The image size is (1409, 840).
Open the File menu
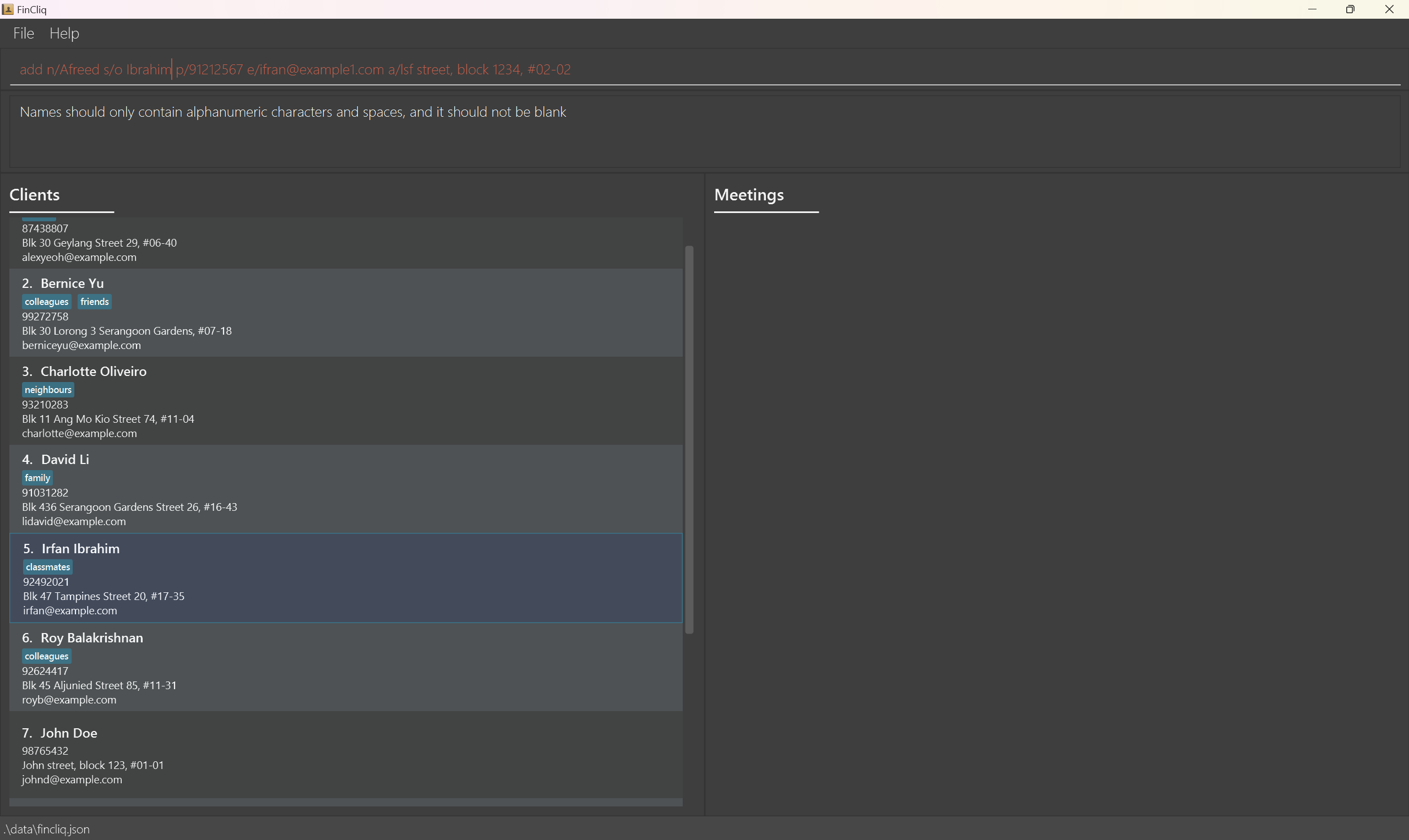pyautogui.click(x=24, y=34)
